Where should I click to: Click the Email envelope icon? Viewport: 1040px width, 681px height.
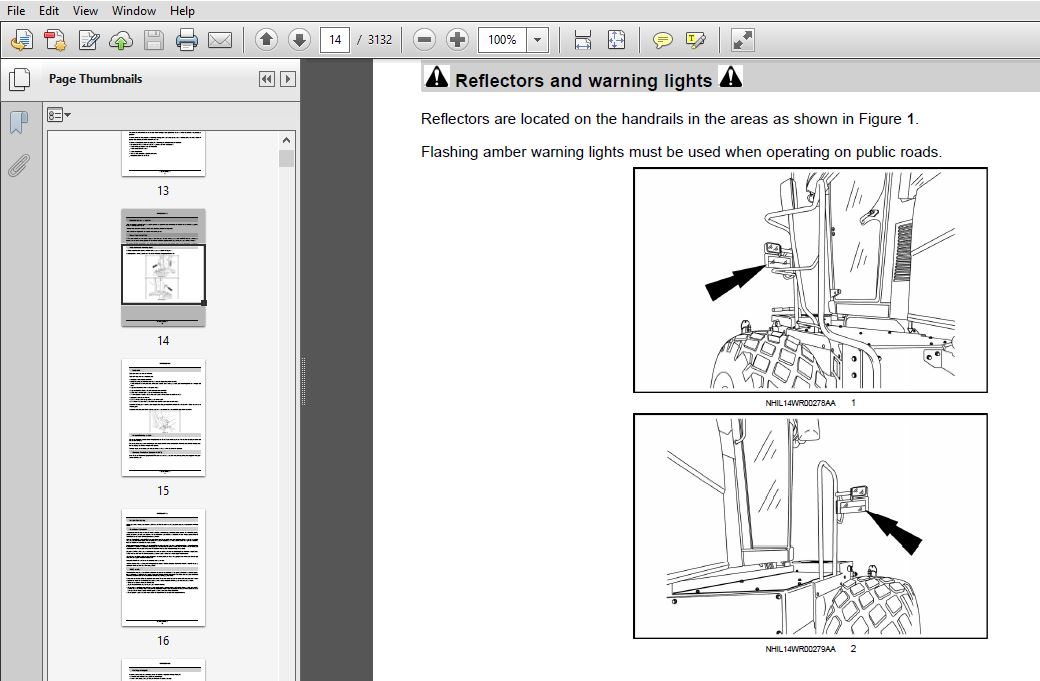(220, 40)
